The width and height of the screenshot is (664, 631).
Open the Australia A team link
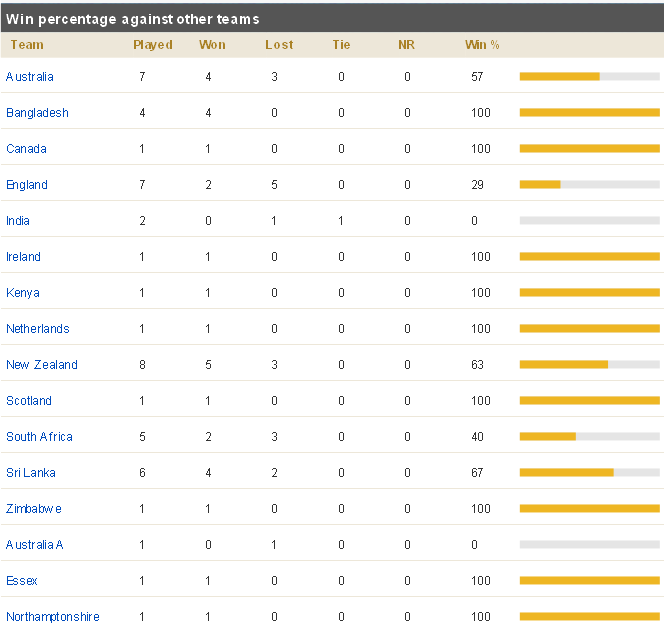click(x=35, y=545)
